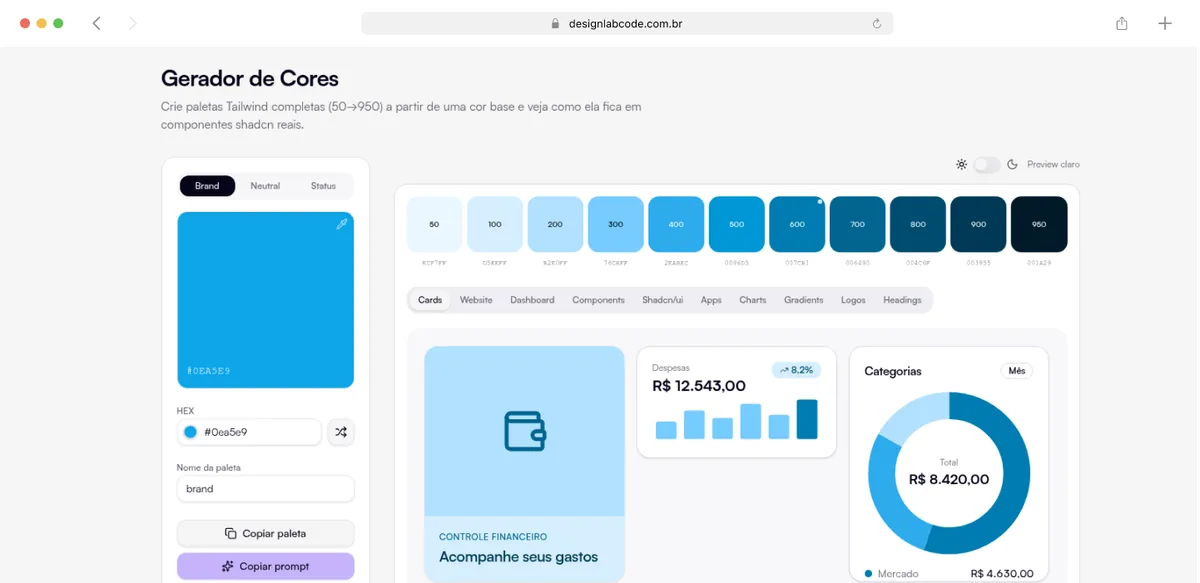Screen dimensions: 1200x583
Task: Click the moon icon for dark preview
Action: point(1012,164)
